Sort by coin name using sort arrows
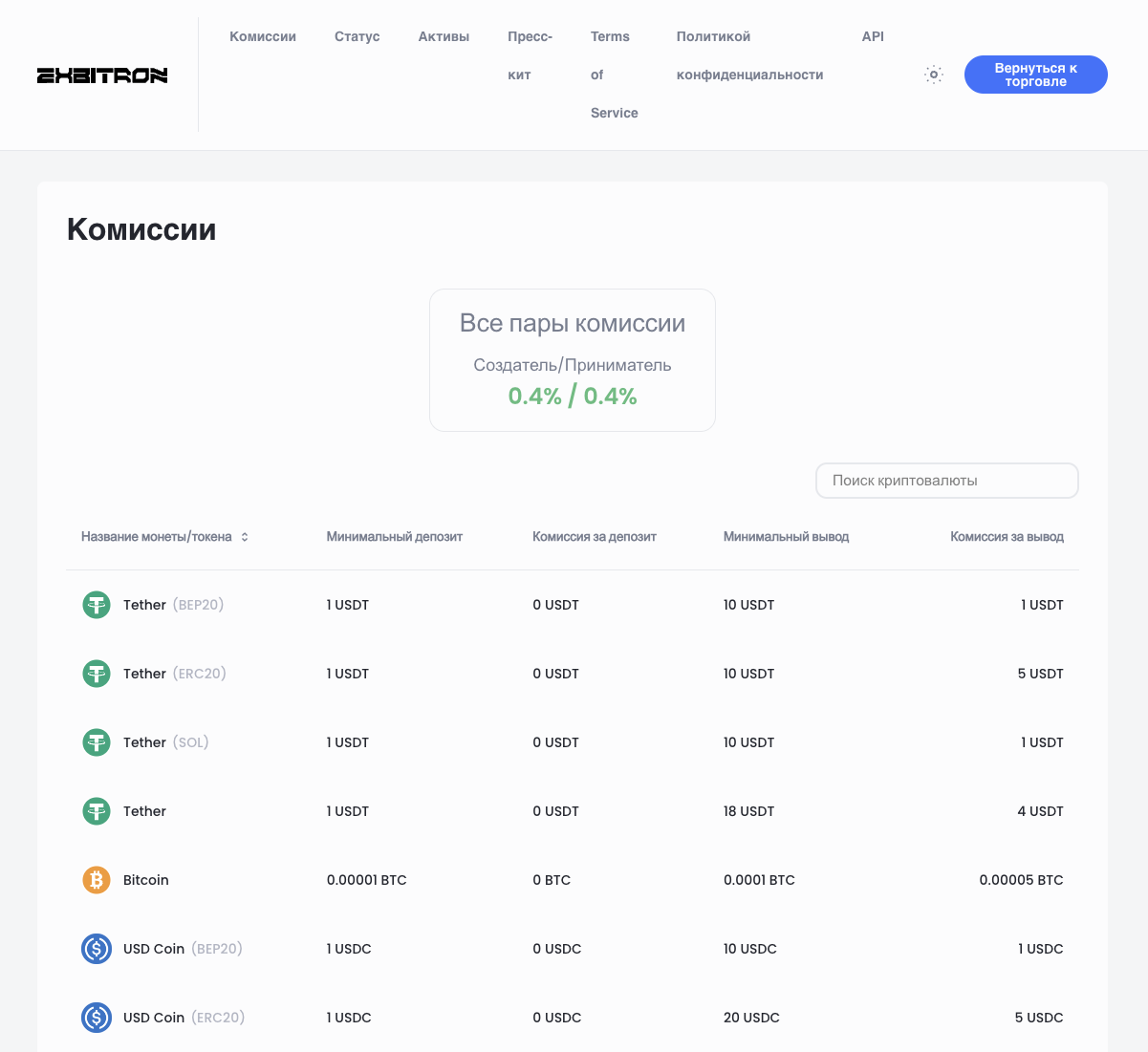This screenshot has height=1052, width=1148. click(x=245, y=537)
